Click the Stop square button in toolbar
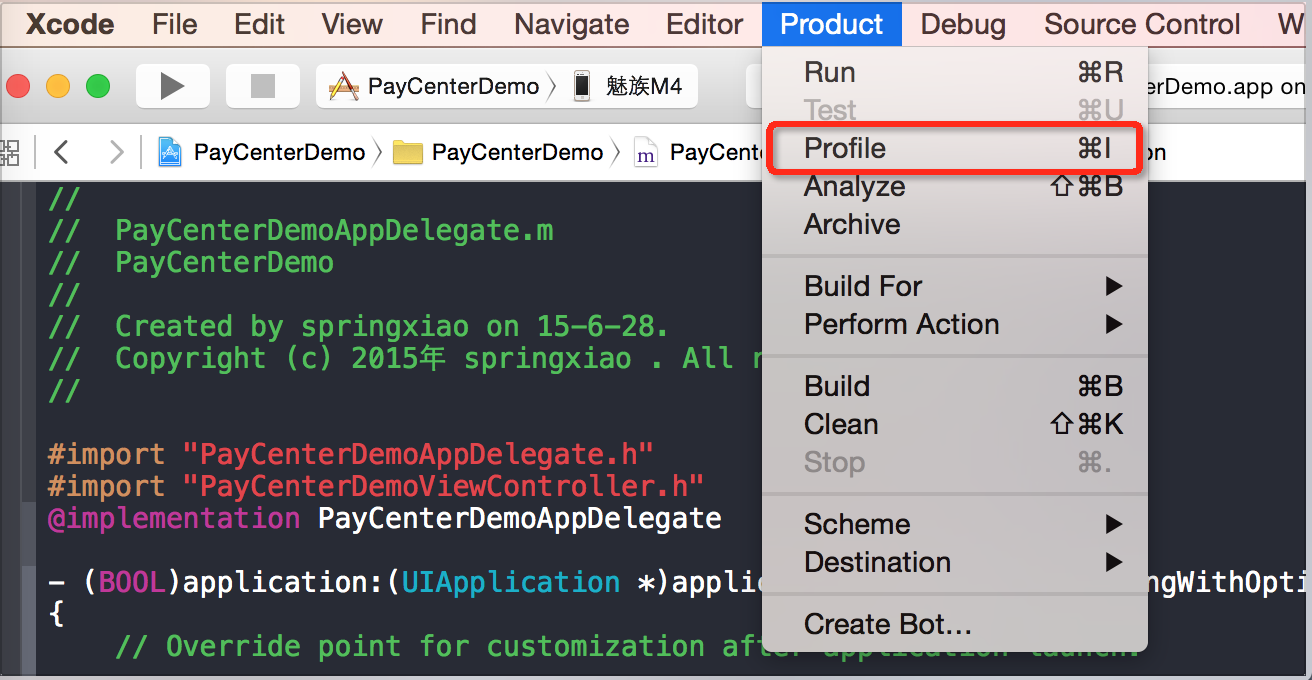This screenshot has height=680, width=1312. point(263,87)
